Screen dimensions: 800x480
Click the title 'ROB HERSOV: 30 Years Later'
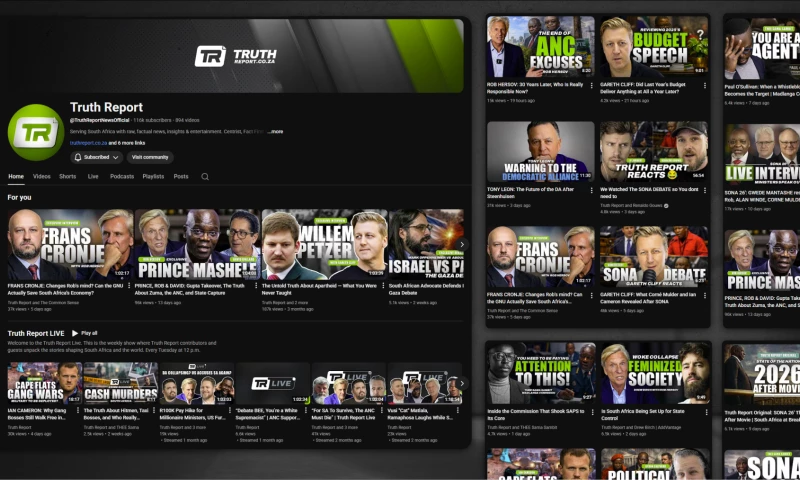point(535,88)
